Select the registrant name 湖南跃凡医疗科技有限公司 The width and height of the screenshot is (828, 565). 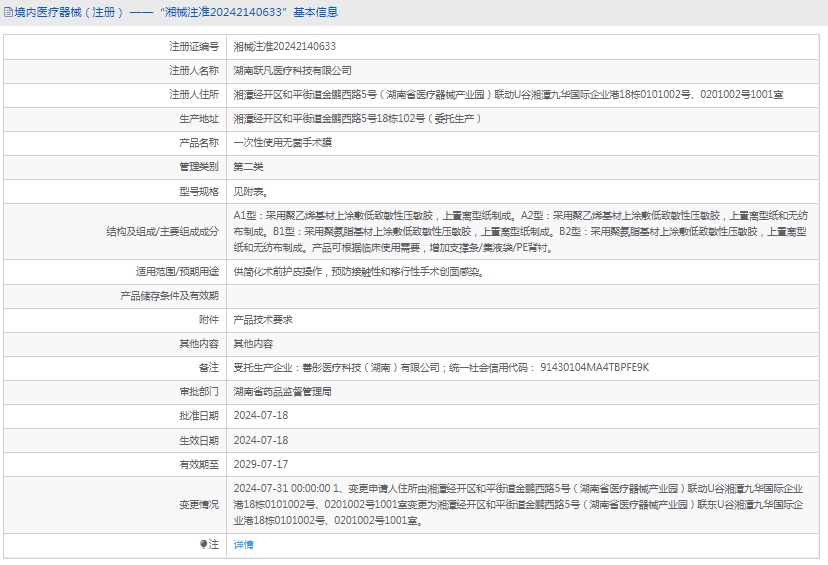tap(292, 71)
